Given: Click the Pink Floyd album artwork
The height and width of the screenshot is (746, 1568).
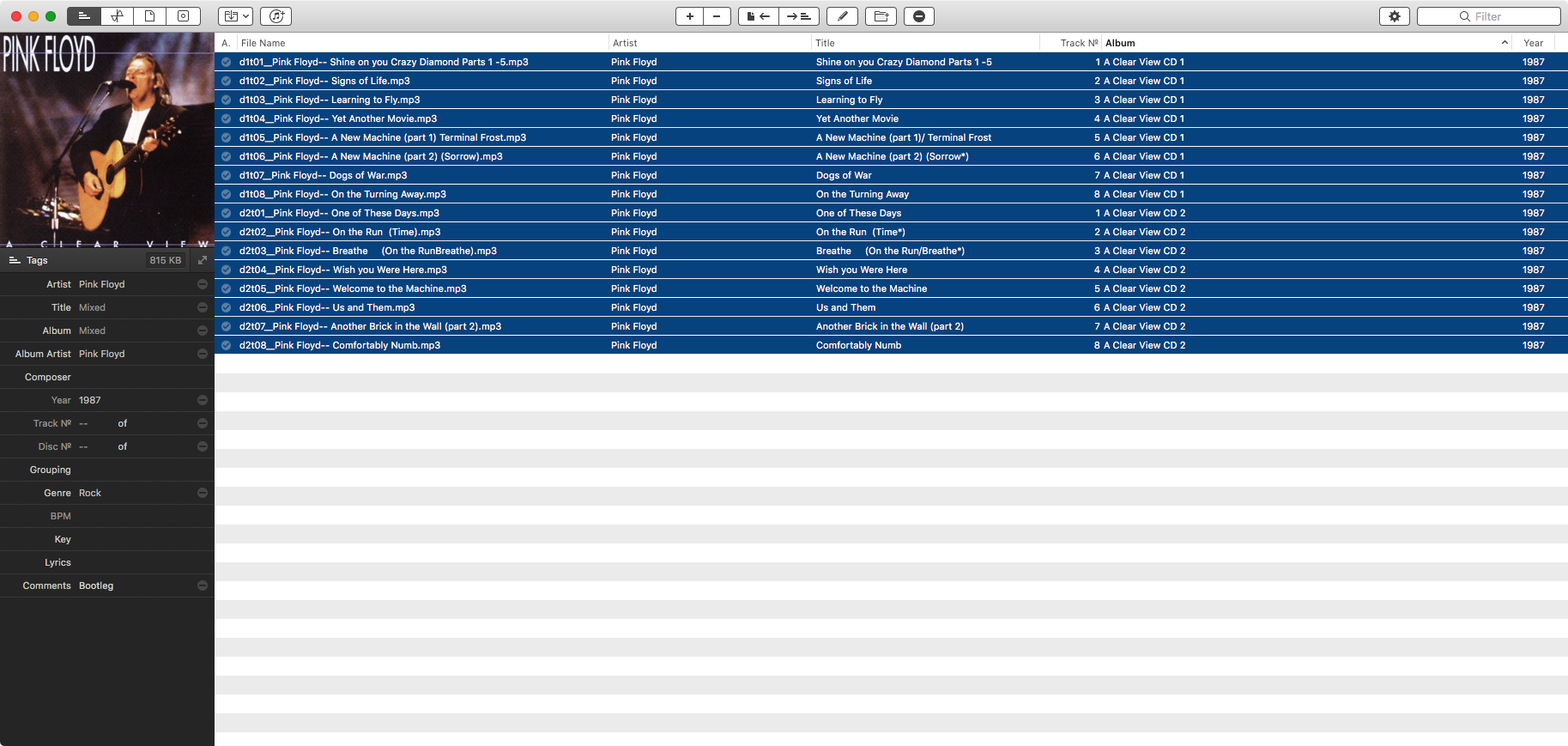Looking at the screenshot, I should [x=107, y=141].
